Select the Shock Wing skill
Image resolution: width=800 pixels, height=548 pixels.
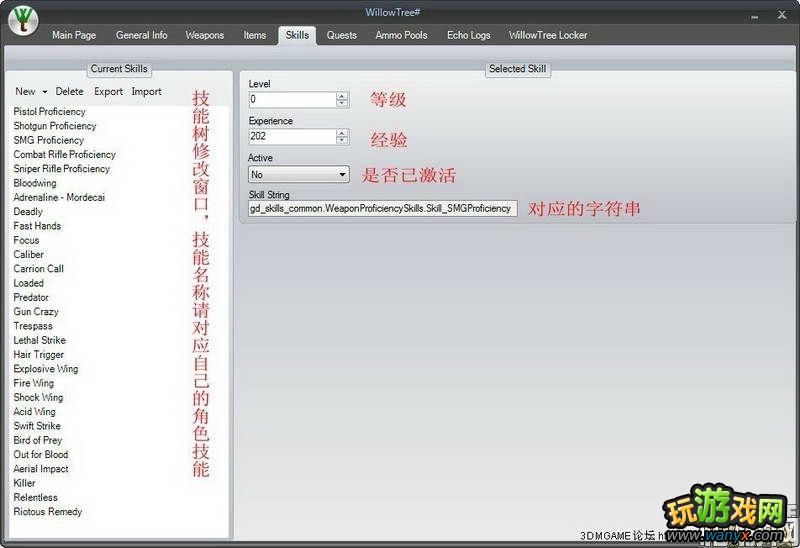(38, 397)
